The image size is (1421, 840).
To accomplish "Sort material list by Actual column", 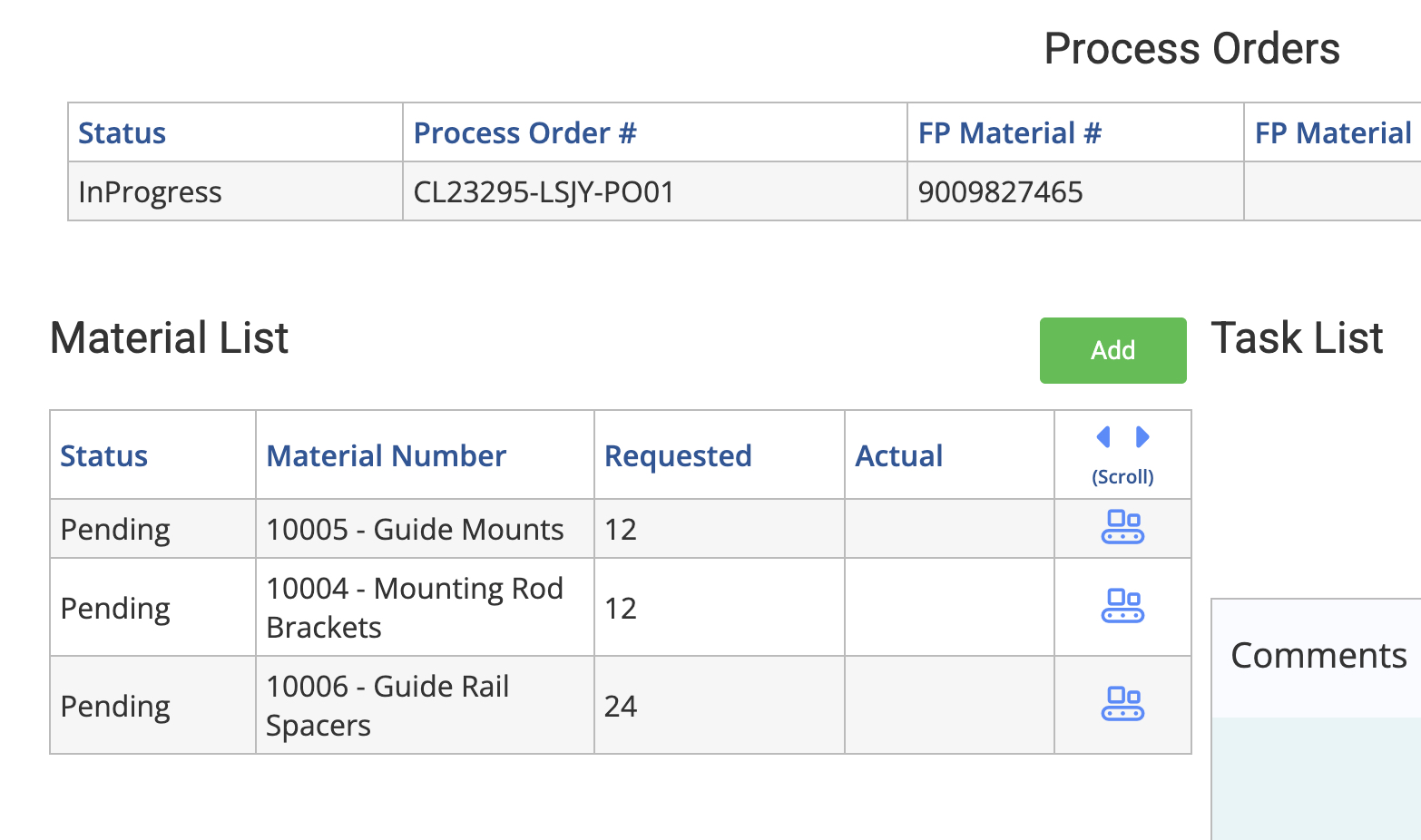I will (x=899, y=455).
